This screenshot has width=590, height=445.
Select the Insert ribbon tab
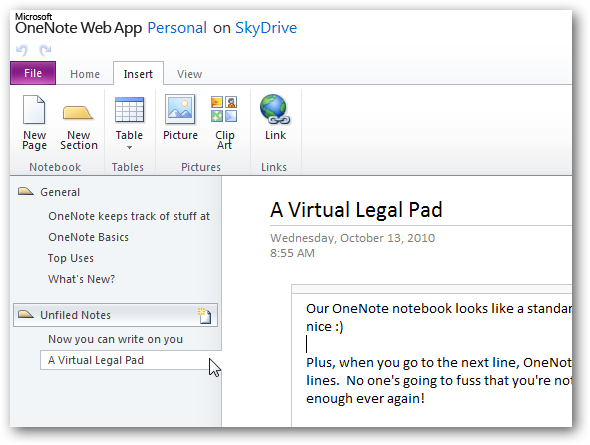[138, 74]
